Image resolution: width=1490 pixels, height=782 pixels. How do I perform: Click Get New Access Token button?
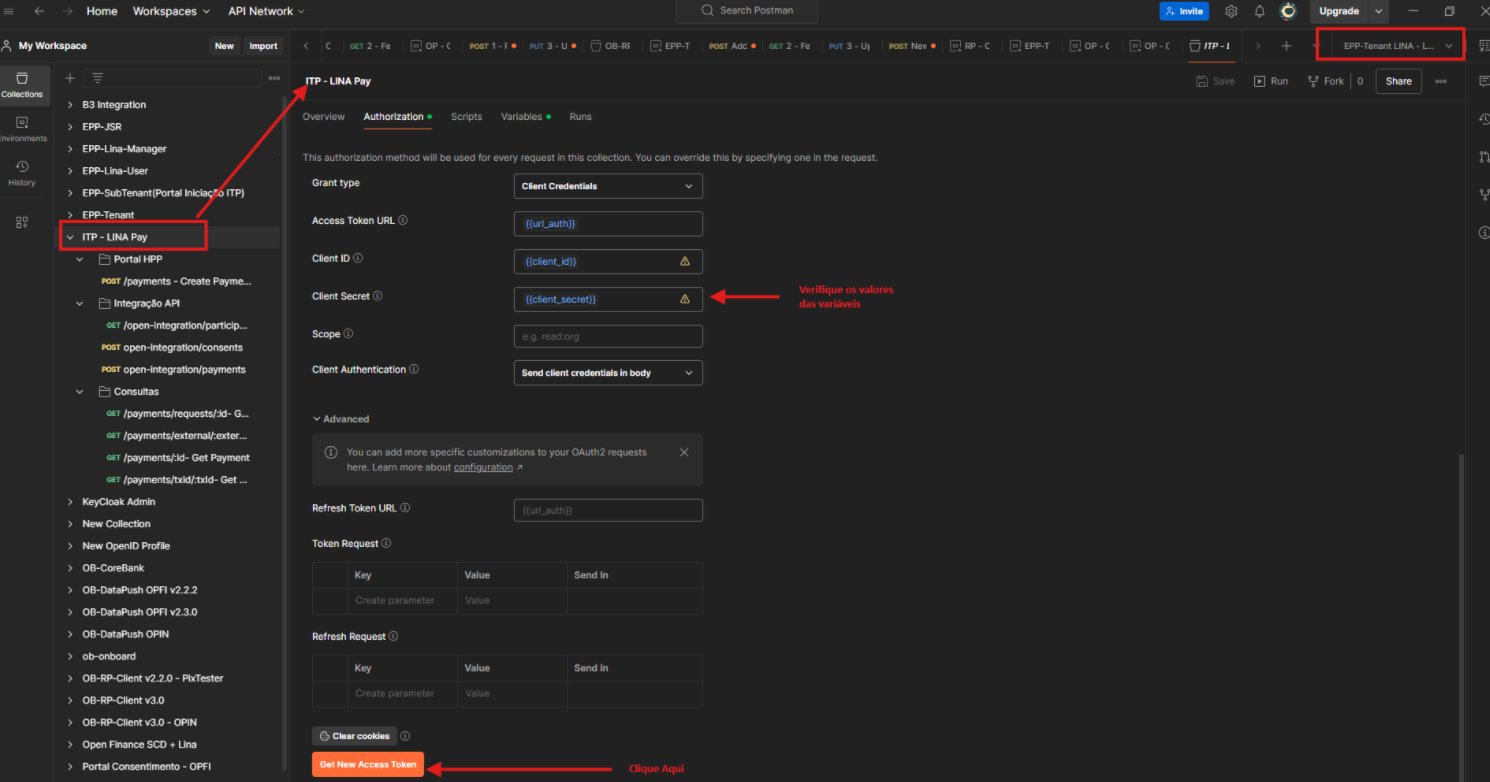point(368,765)
